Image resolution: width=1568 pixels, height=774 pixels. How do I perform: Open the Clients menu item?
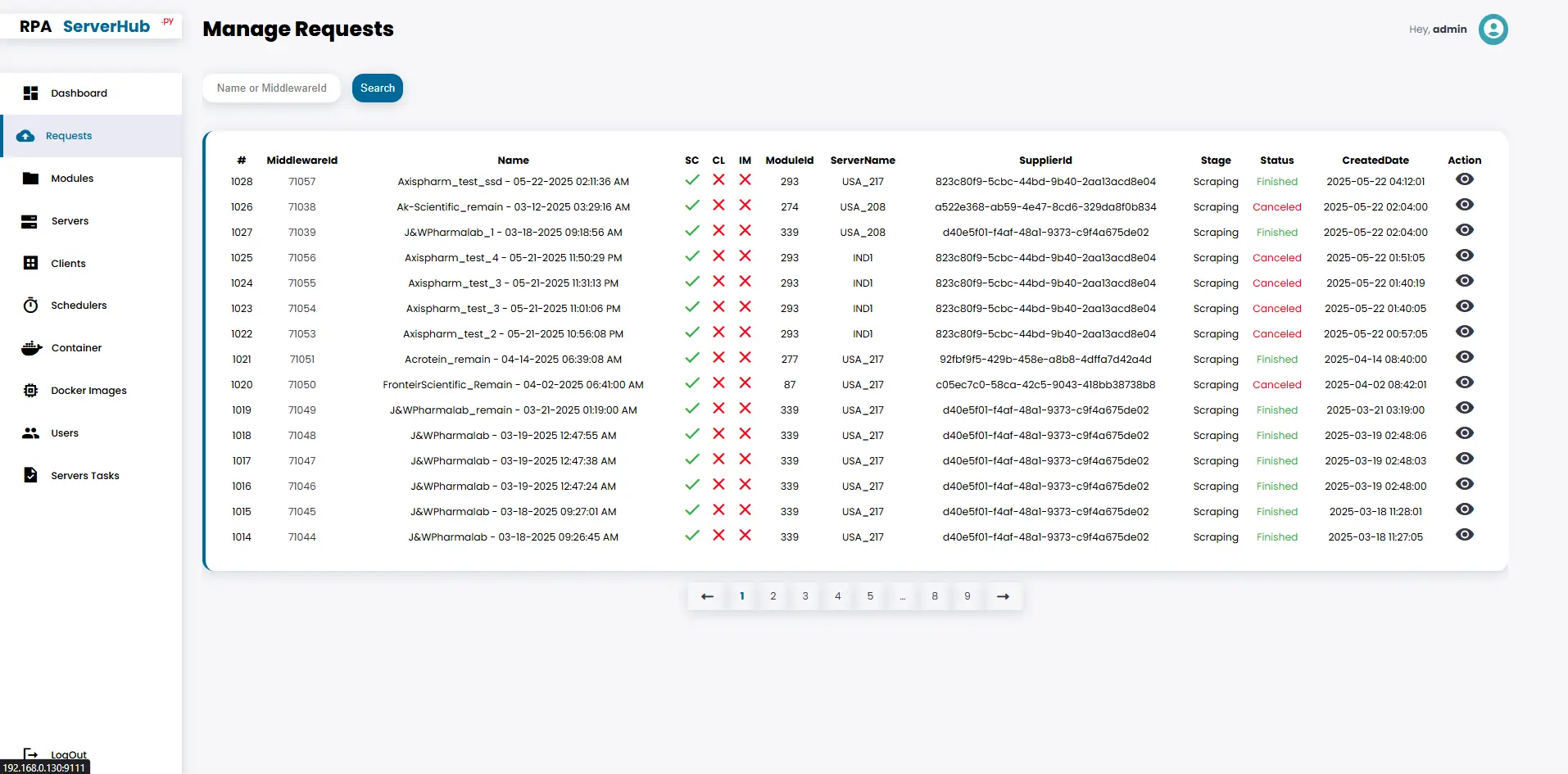(68, 264)
